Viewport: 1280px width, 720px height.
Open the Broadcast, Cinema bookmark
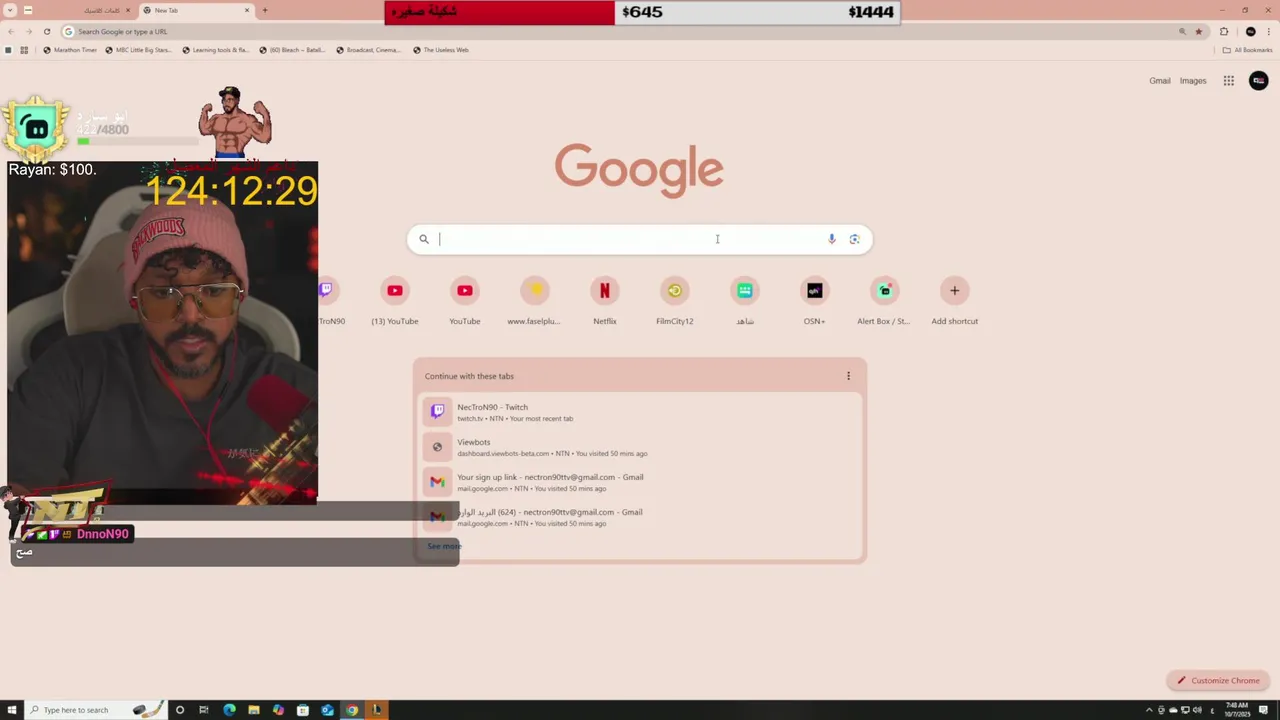tap(369, 50)
